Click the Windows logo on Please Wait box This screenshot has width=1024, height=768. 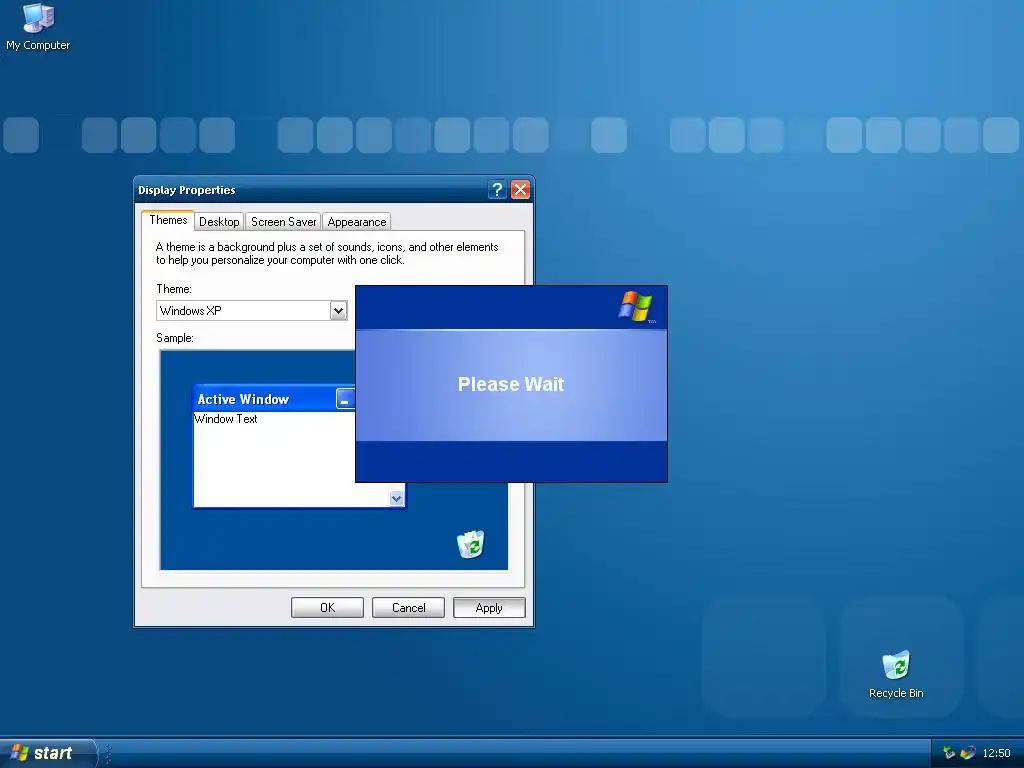click(635, 306)
